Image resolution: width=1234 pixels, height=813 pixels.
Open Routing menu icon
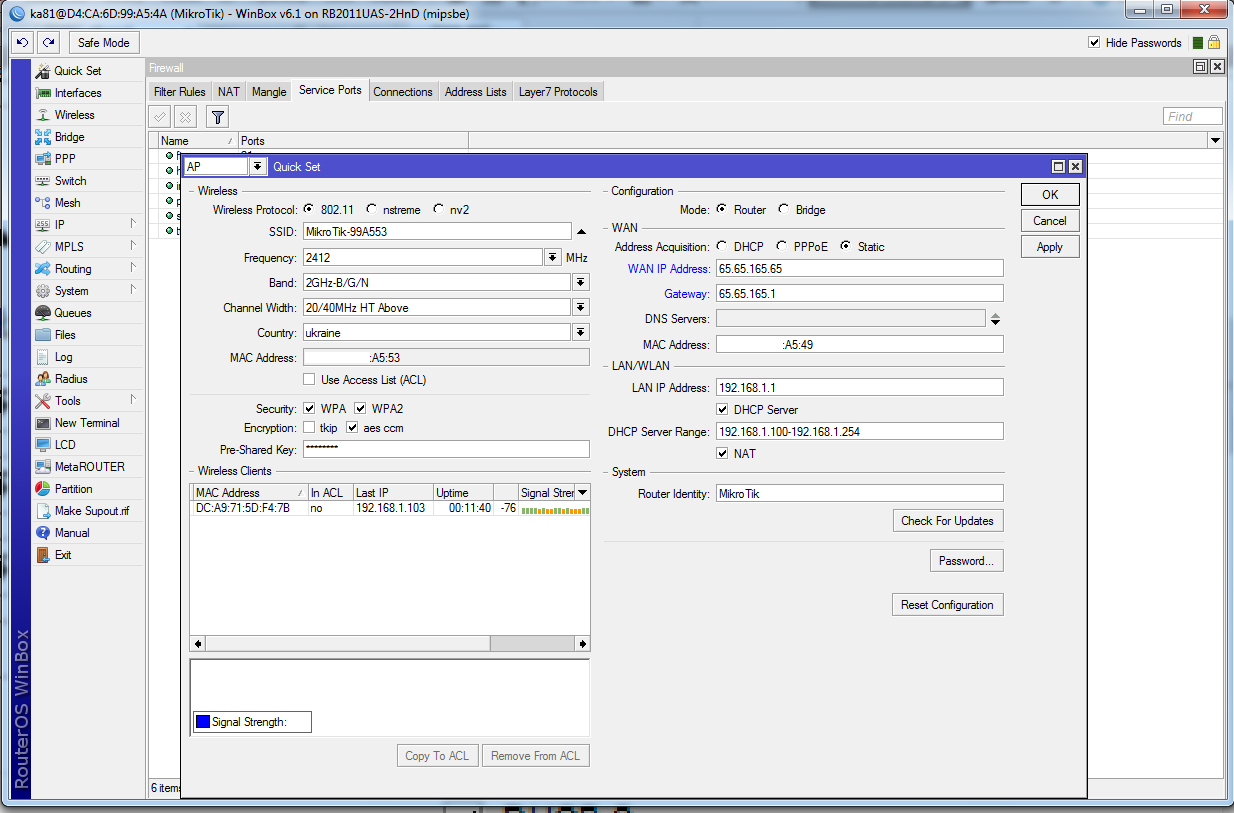tap(43, 269)
